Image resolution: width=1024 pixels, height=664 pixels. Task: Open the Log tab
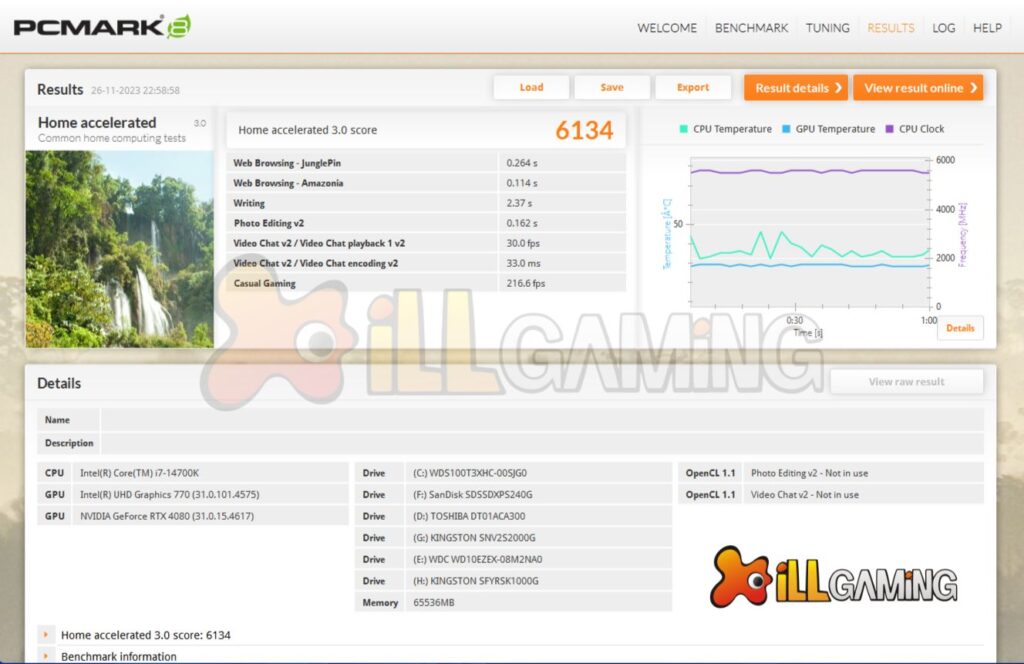tap(943, 28)
